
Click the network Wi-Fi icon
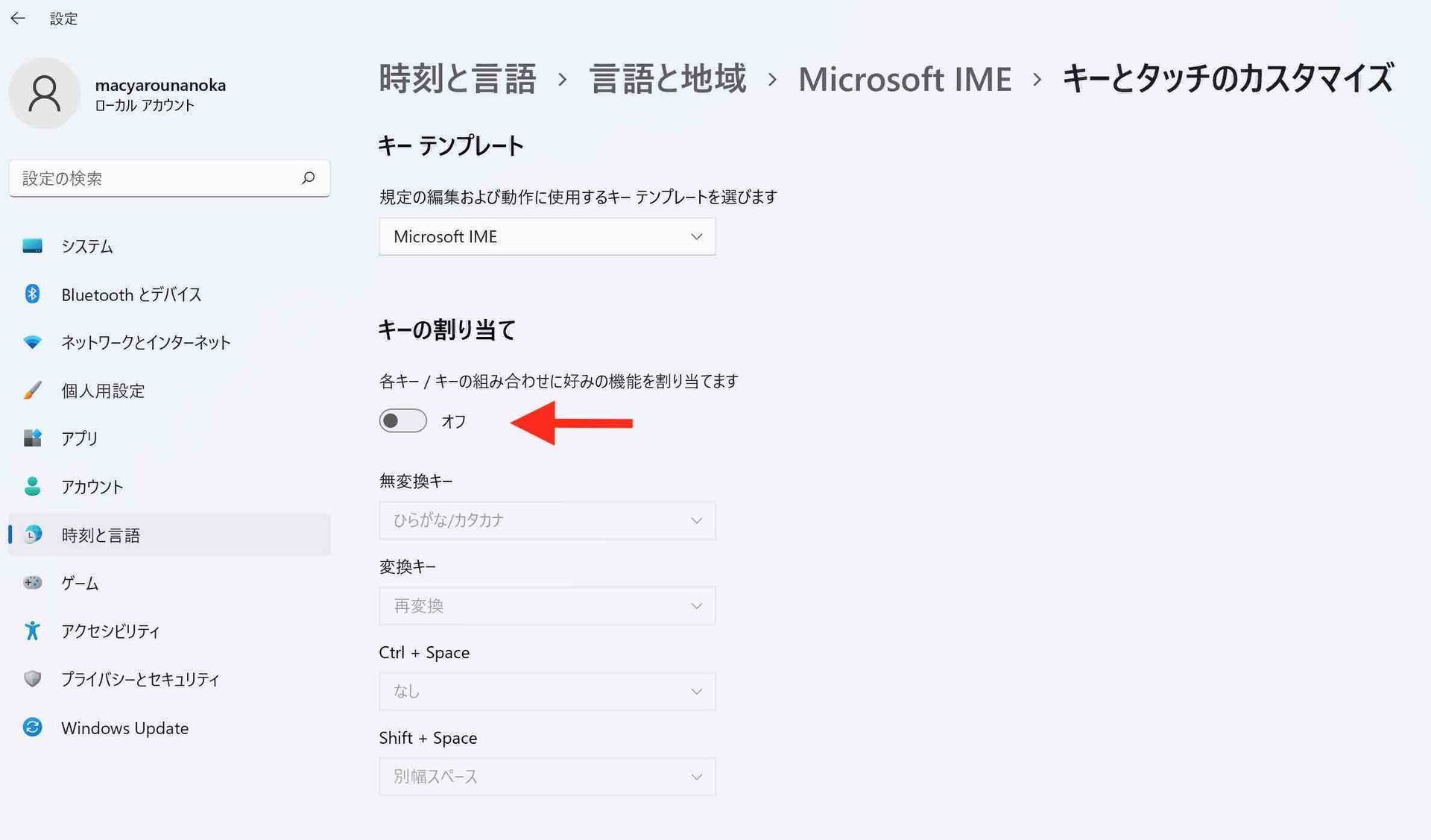pyautogui.click(x=32, y=342)
